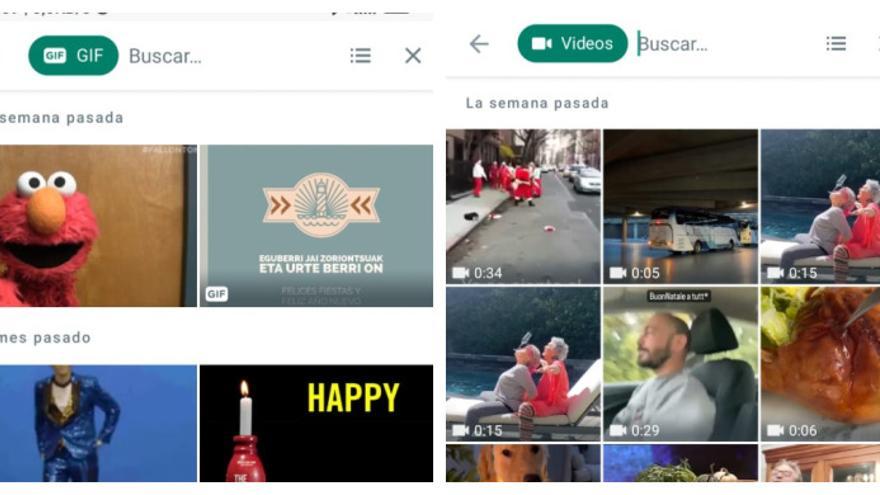Click the Buscar field beside Videos chip
Screen dimensions: 880x495
[x=673, y=43]
